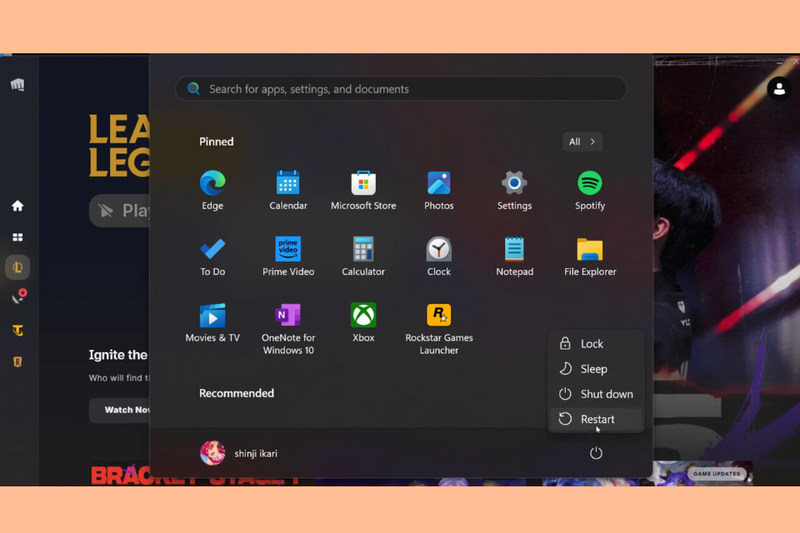Launch Rockstar Games Launcher
Screen dimensions: 800x533
click(439, 328)
